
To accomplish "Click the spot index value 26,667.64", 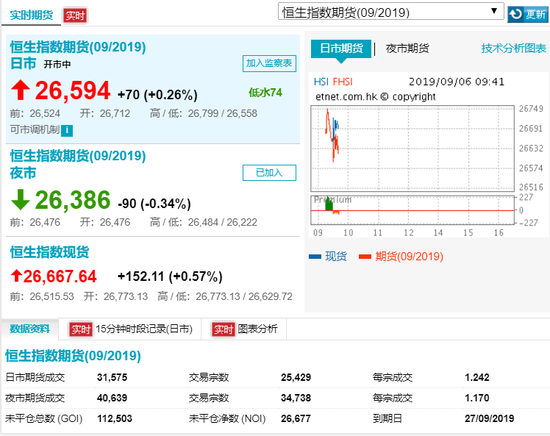I will tap(60, 276).
